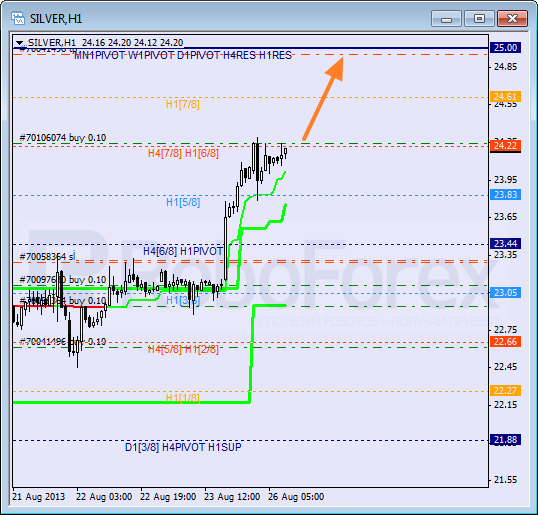Click the H1[7/8] level label
Viewport: 538px width, 515px height.
[x=183, y=104]
